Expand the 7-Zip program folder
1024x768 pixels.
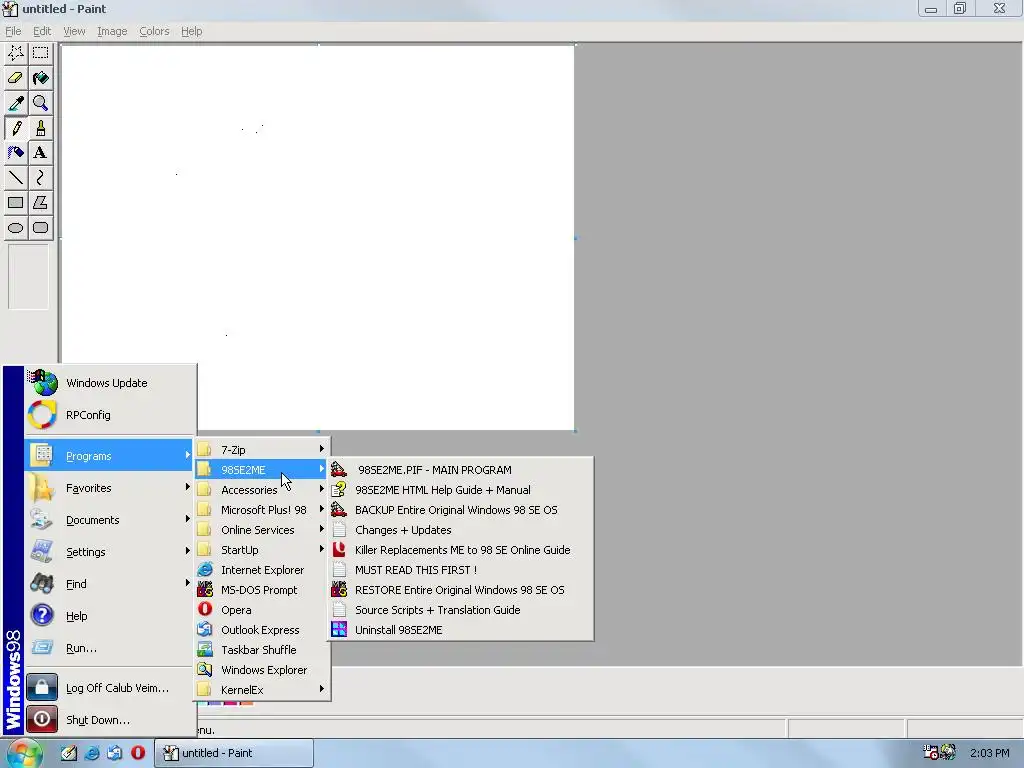(x=262, y=450)
